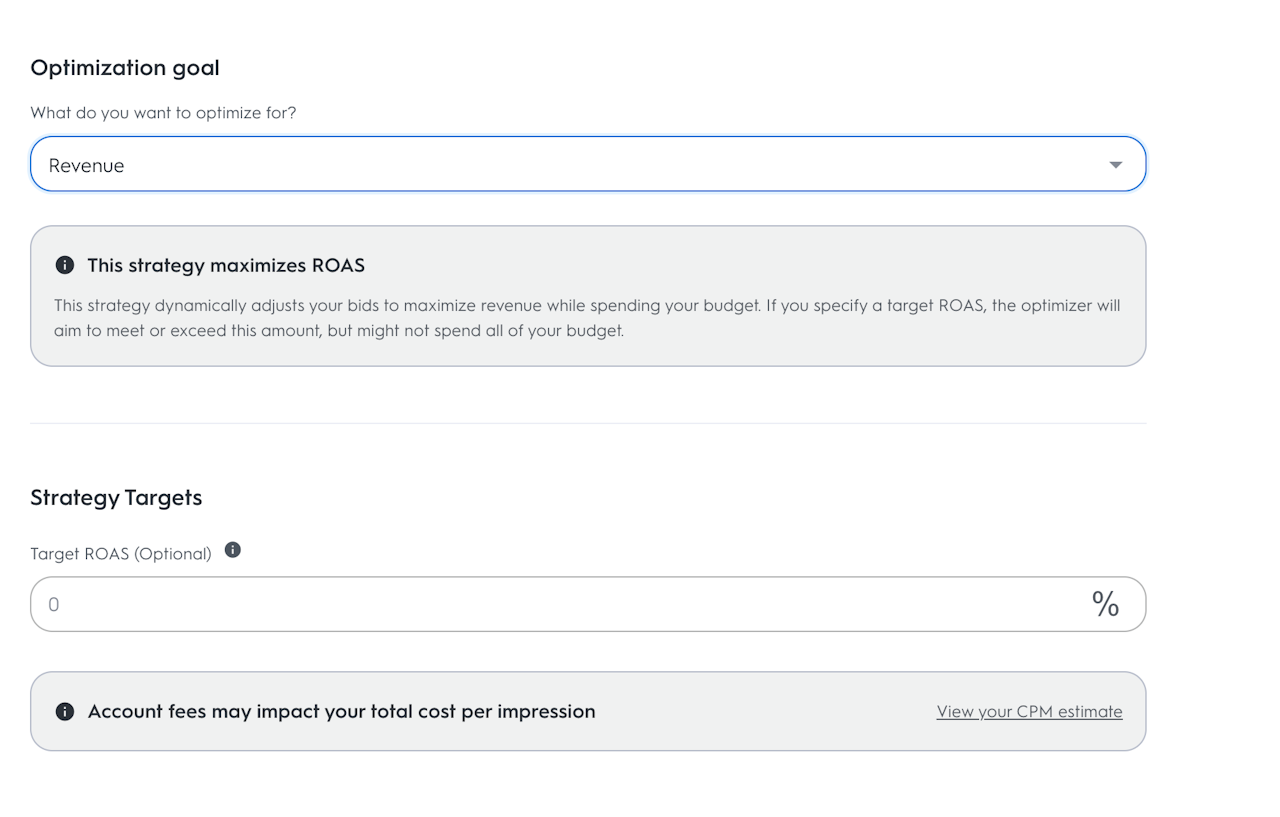Image resolution: width=1280 pixels, height=817 pixels.
Task: Click the 'Optimization goal' heading
Action: tap(125, 68)
